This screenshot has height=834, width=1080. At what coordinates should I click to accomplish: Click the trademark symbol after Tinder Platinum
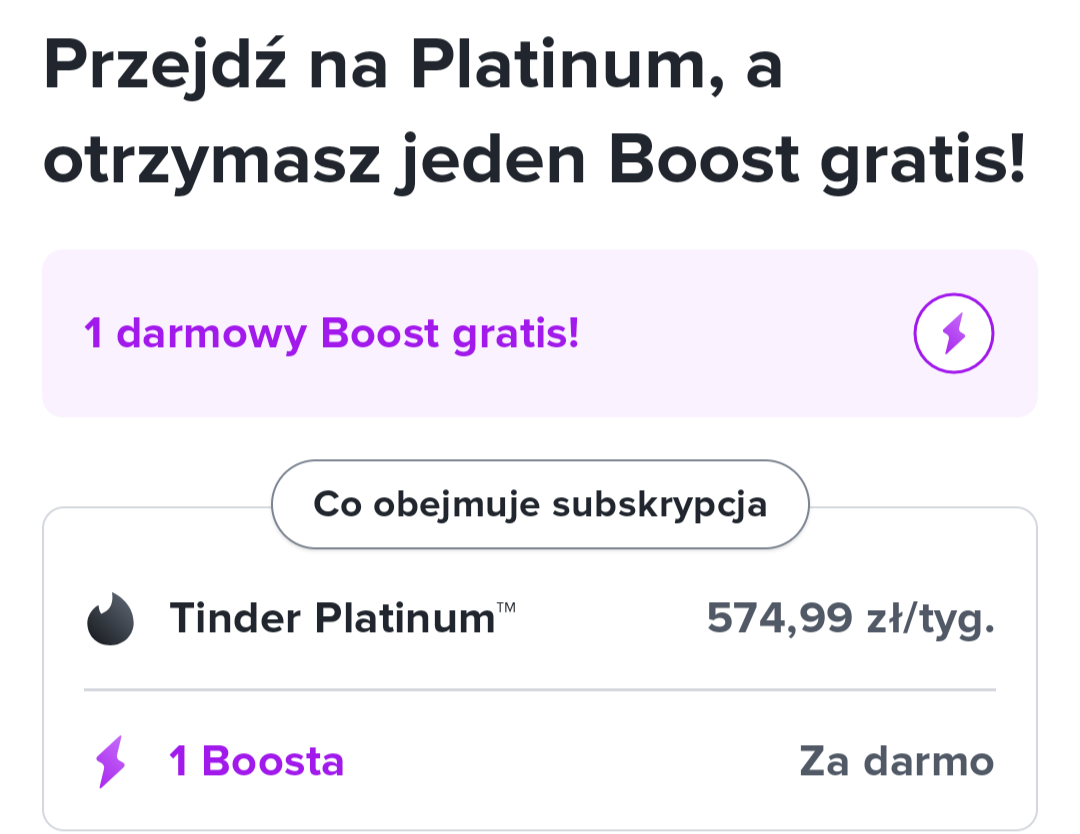click(x=506, y=608)
